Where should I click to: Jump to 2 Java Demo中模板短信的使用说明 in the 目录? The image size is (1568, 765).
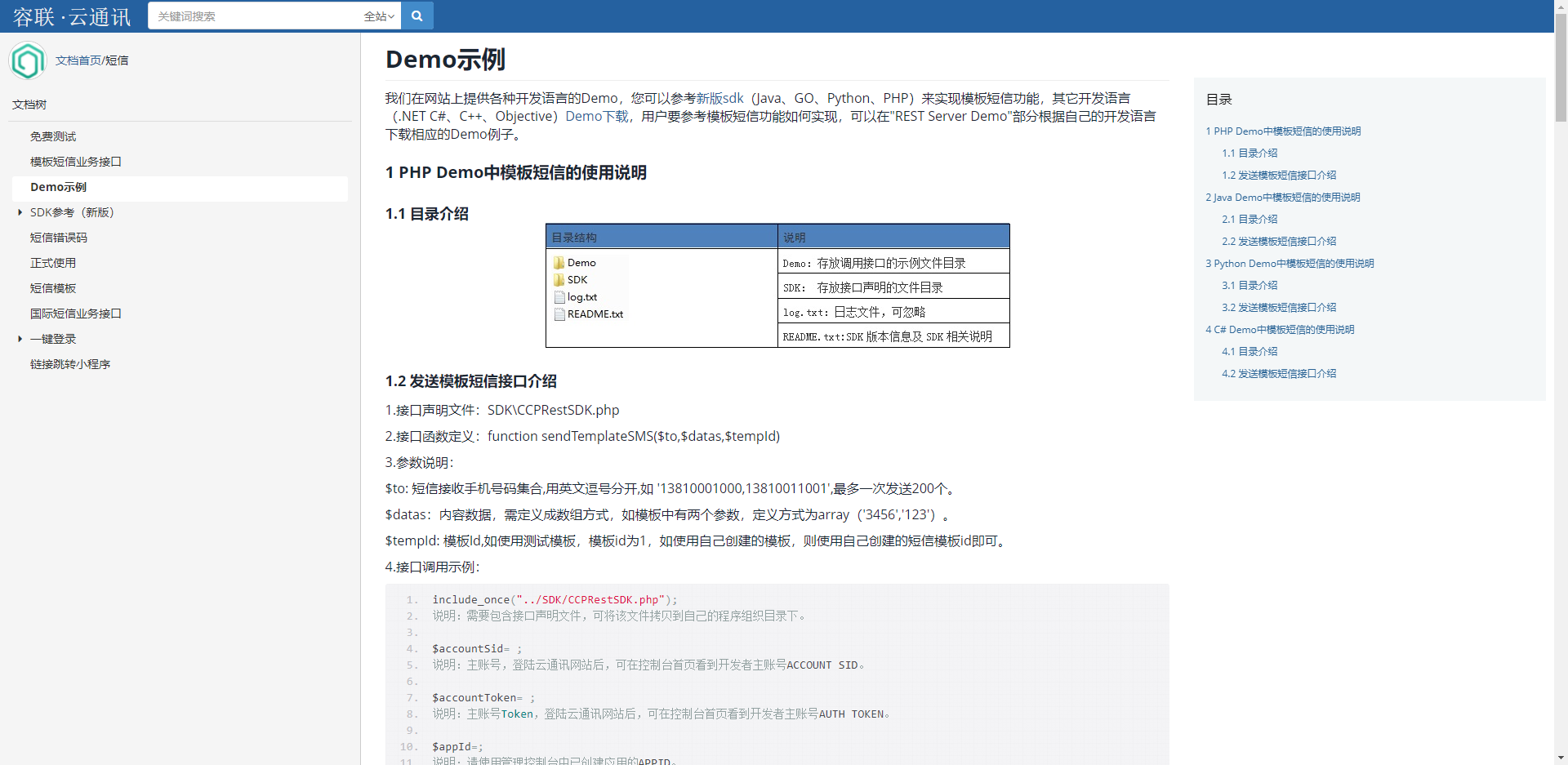[x=1282, y=197]
